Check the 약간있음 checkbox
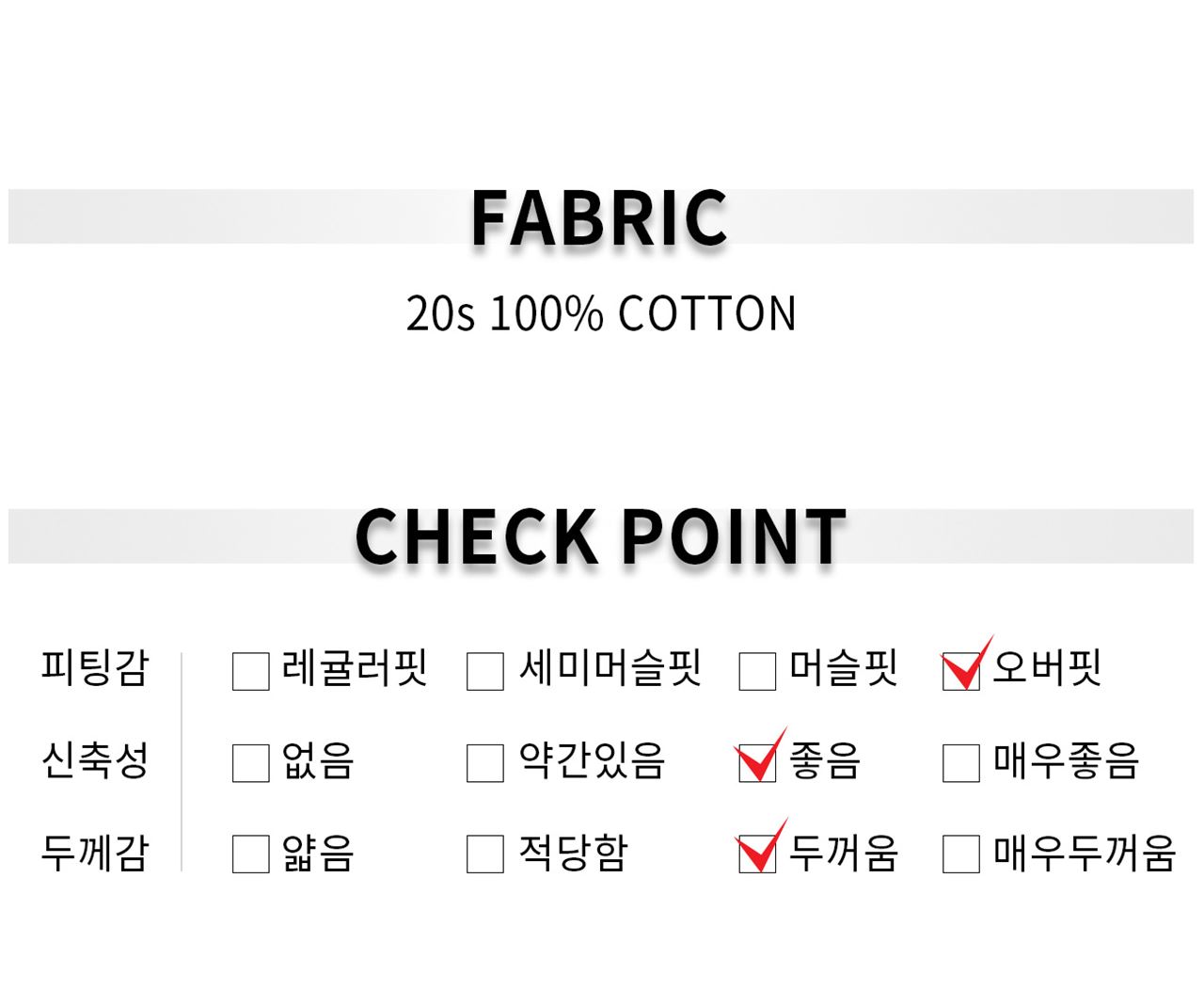The width and height of the screenshot is (1204, 990). pos(485,763)
